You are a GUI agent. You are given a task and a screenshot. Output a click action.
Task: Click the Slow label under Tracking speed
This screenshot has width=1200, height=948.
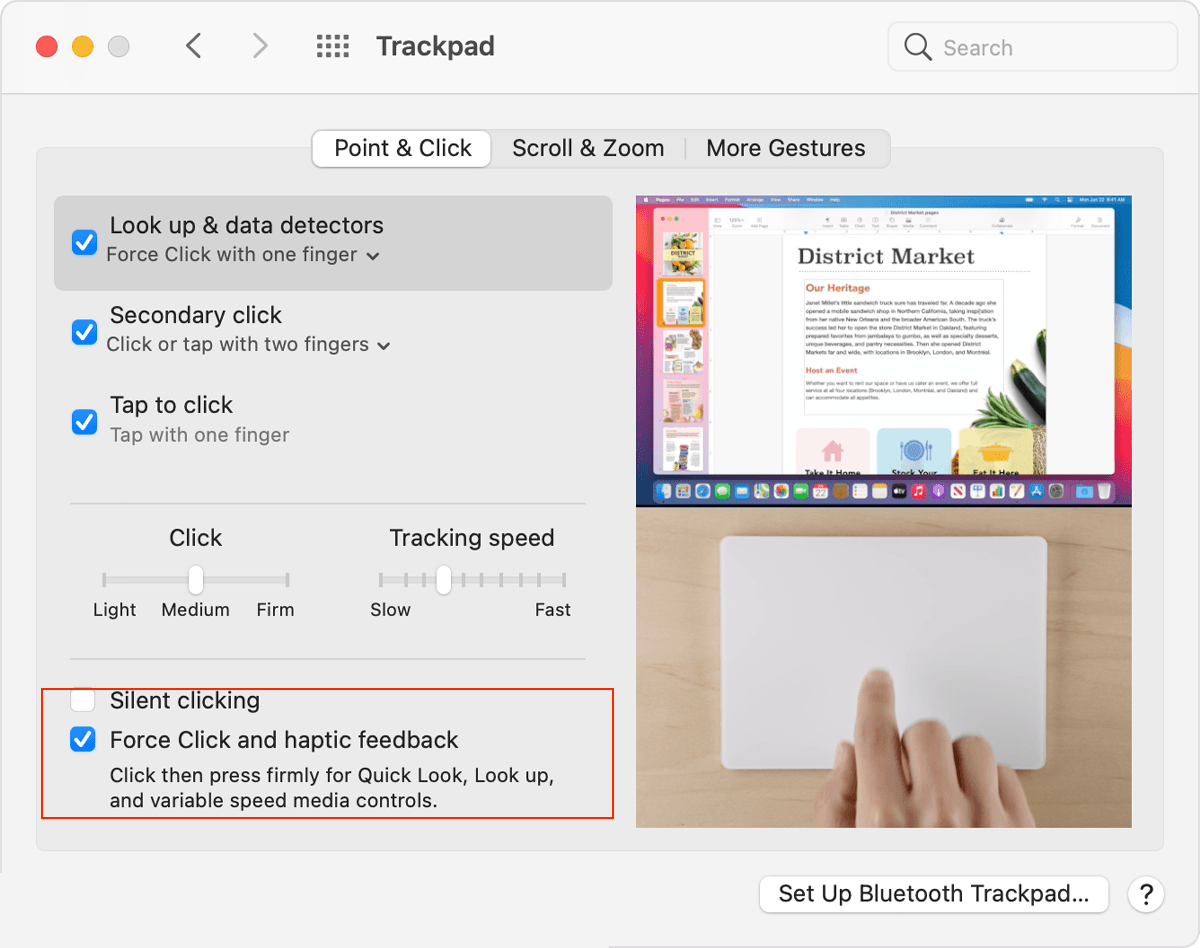tap(390, 610)
